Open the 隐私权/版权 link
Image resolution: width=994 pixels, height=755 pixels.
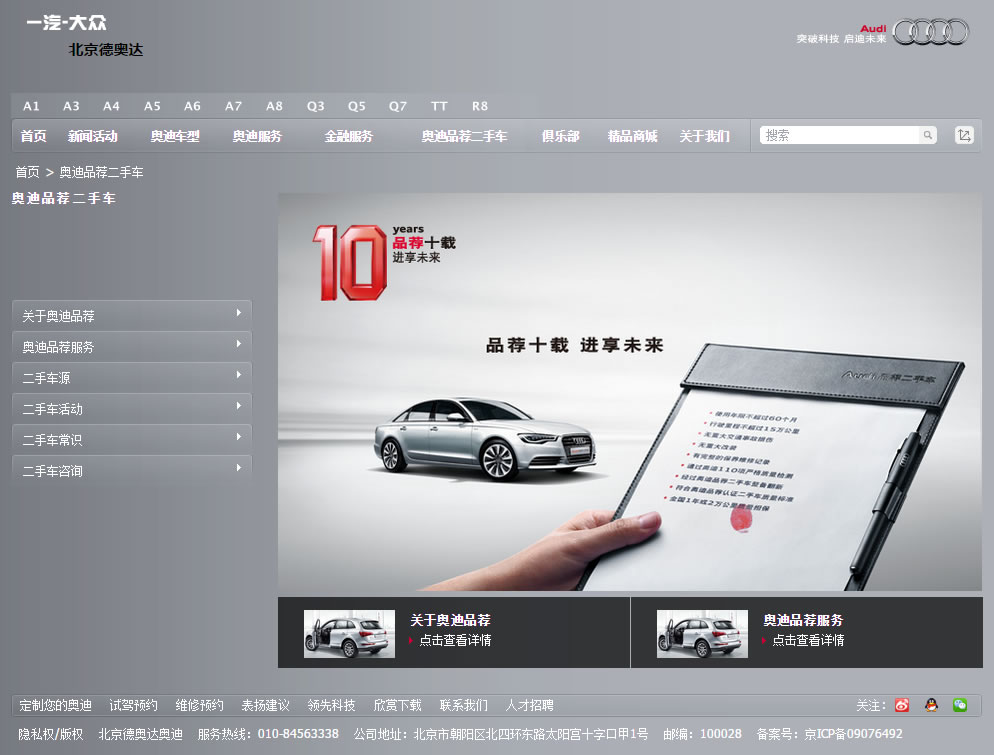[51, 734]
